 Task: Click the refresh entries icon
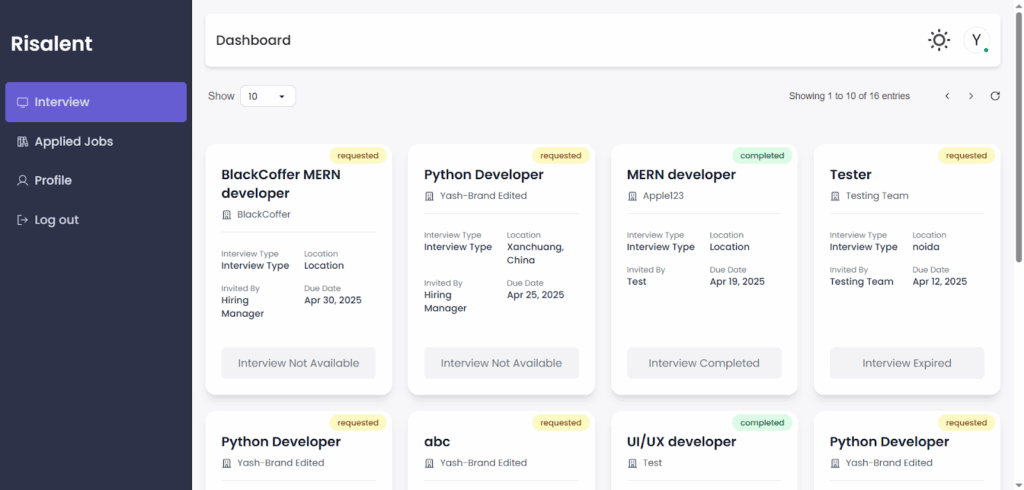pos(995,96)
